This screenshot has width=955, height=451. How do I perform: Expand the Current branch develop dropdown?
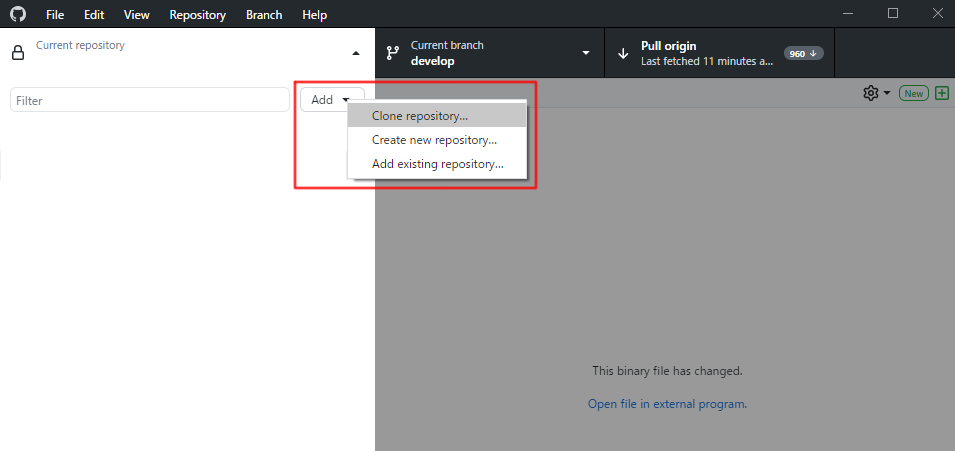tap(586, 53)
